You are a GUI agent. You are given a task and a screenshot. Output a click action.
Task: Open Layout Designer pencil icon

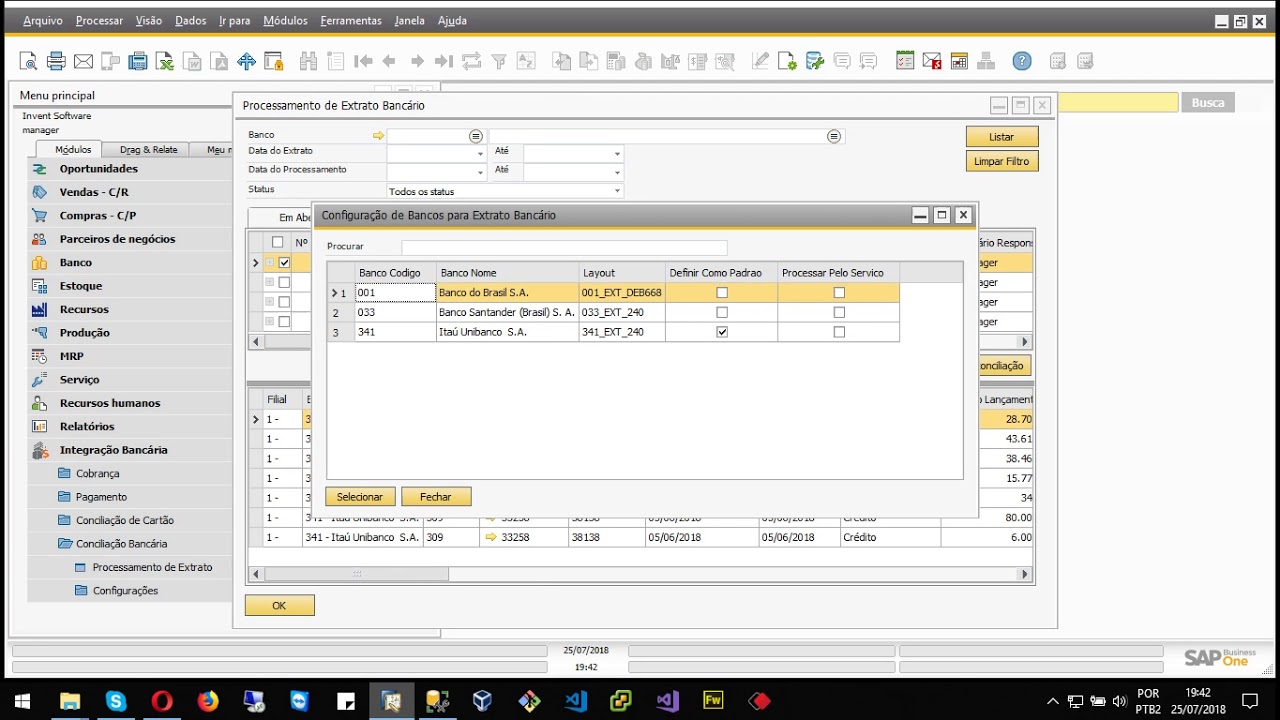pyautogui.click(x=760, y=61)
